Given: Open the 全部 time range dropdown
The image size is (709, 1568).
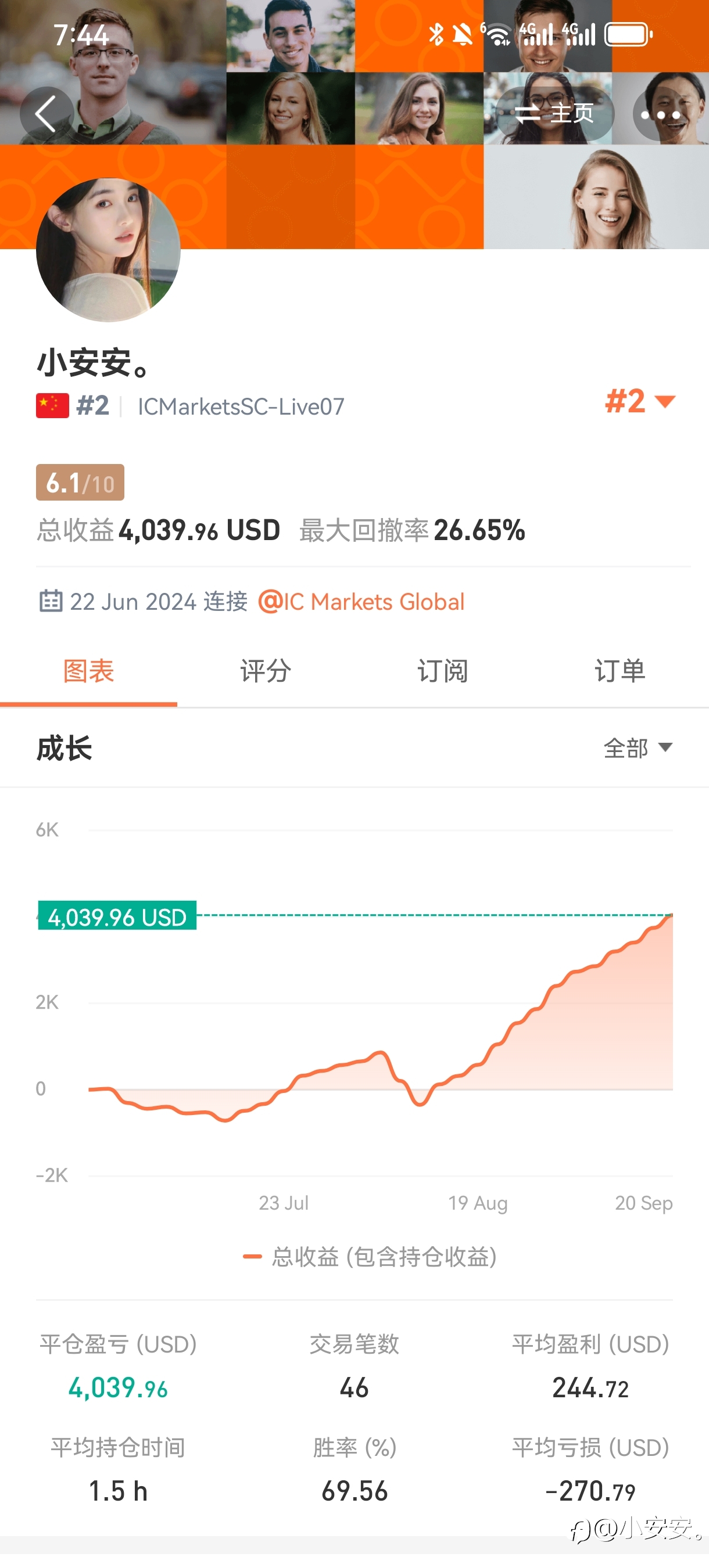Looking at the screenshot, I should [637, 748].
